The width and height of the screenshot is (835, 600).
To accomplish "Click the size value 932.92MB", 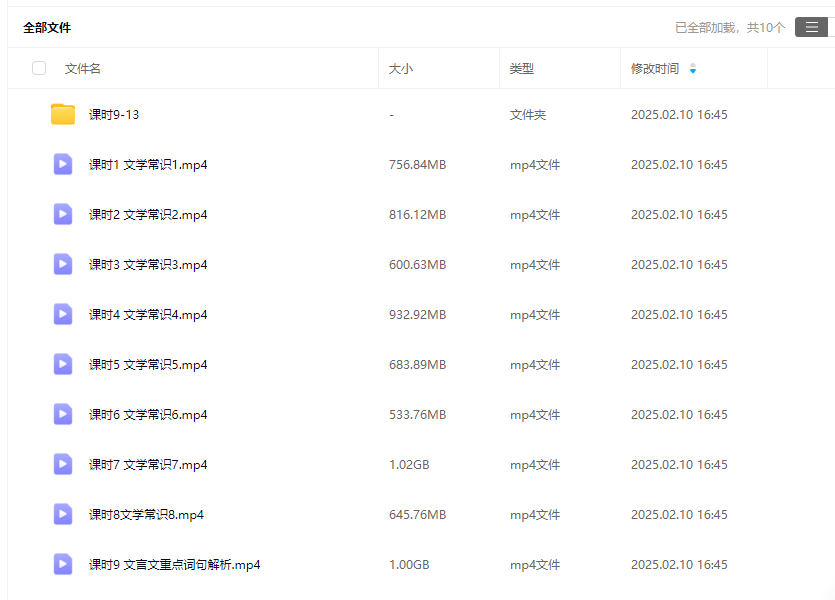I will click(418, 315).
